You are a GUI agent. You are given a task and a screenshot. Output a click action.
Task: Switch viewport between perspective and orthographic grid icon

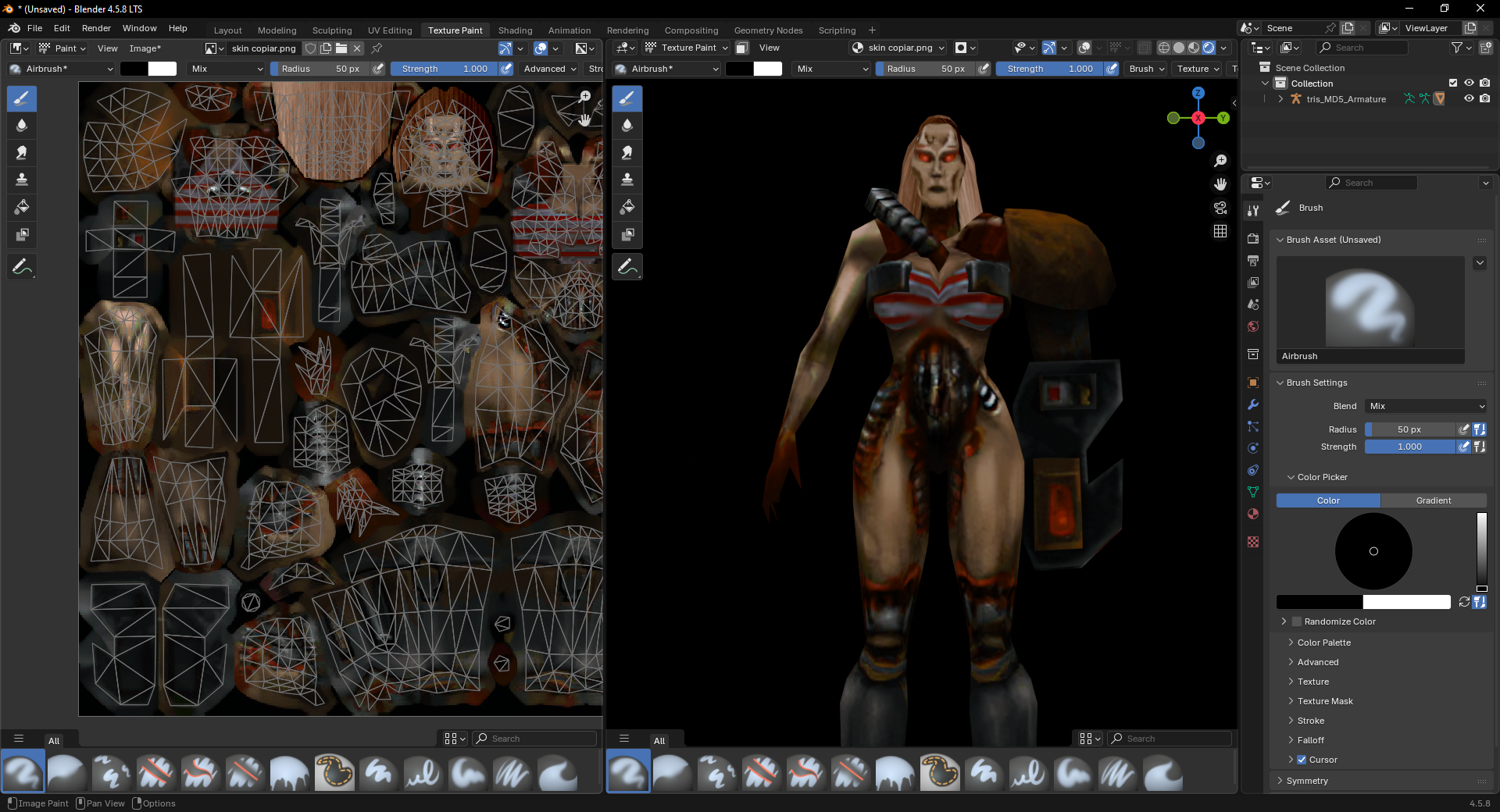[x=1220, y=231]
